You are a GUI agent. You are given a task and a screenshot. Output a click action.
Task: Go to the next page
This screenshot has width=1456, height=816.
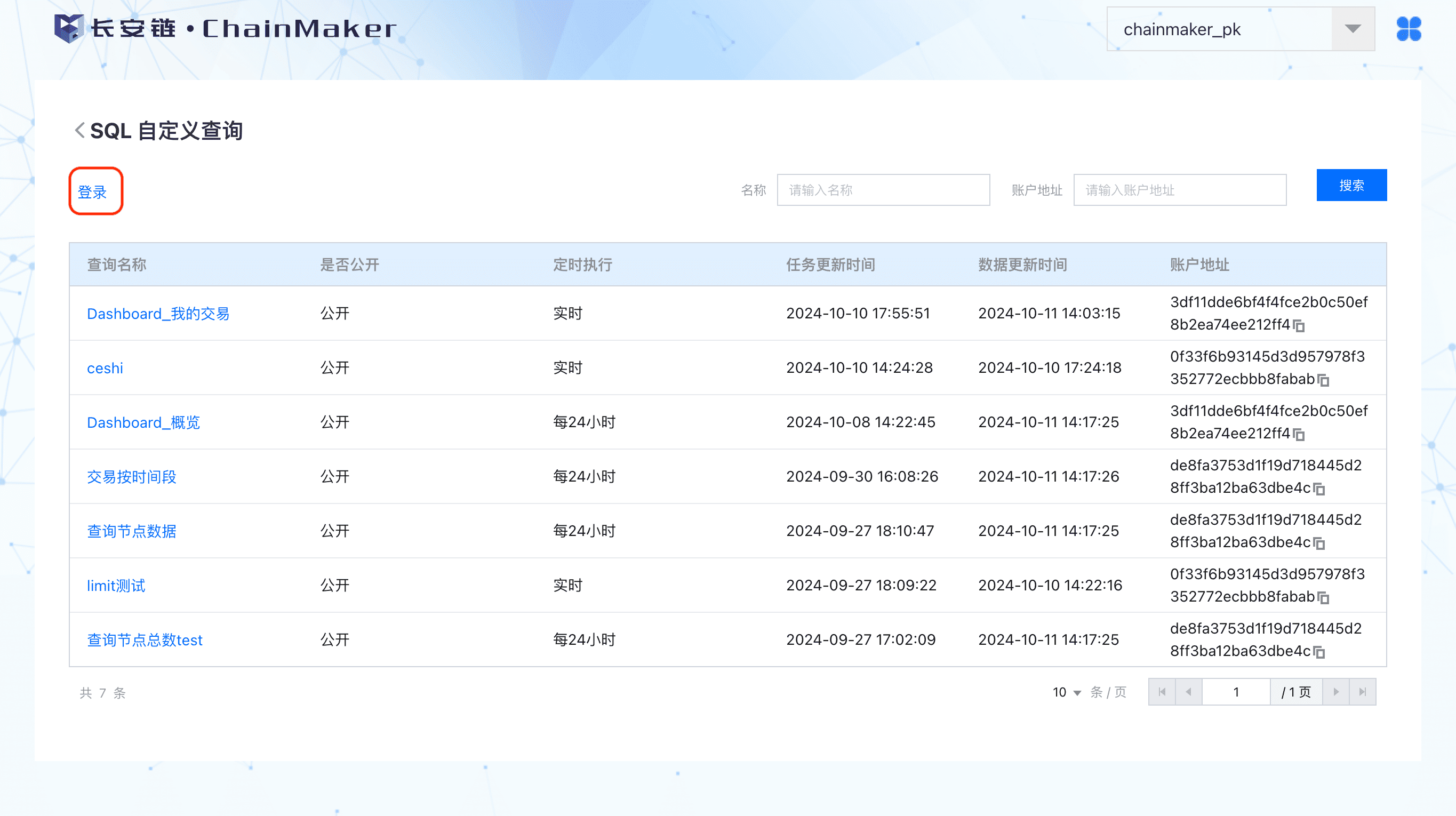[1335, 692]
